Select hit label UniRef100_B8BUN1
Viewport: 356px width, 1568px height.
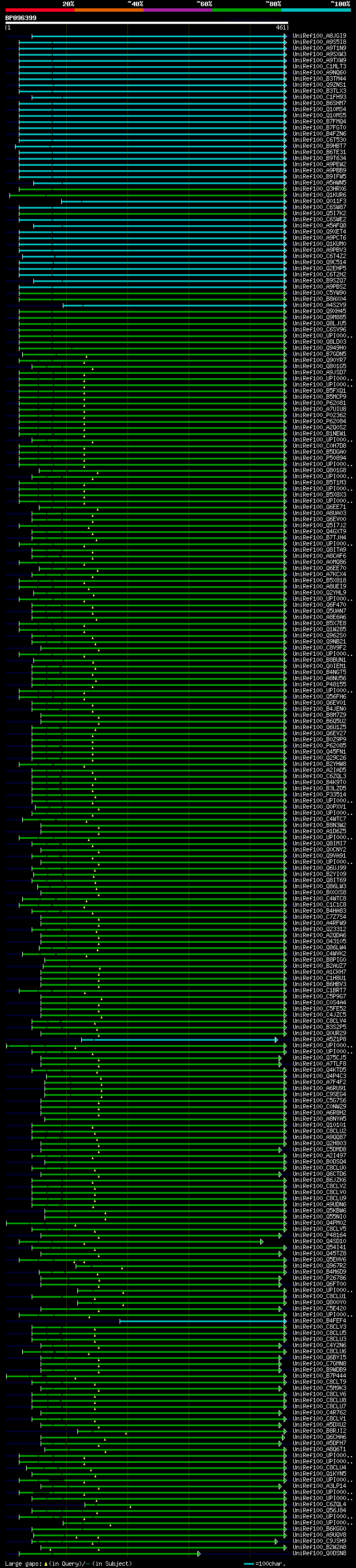(x=319, y=660)
